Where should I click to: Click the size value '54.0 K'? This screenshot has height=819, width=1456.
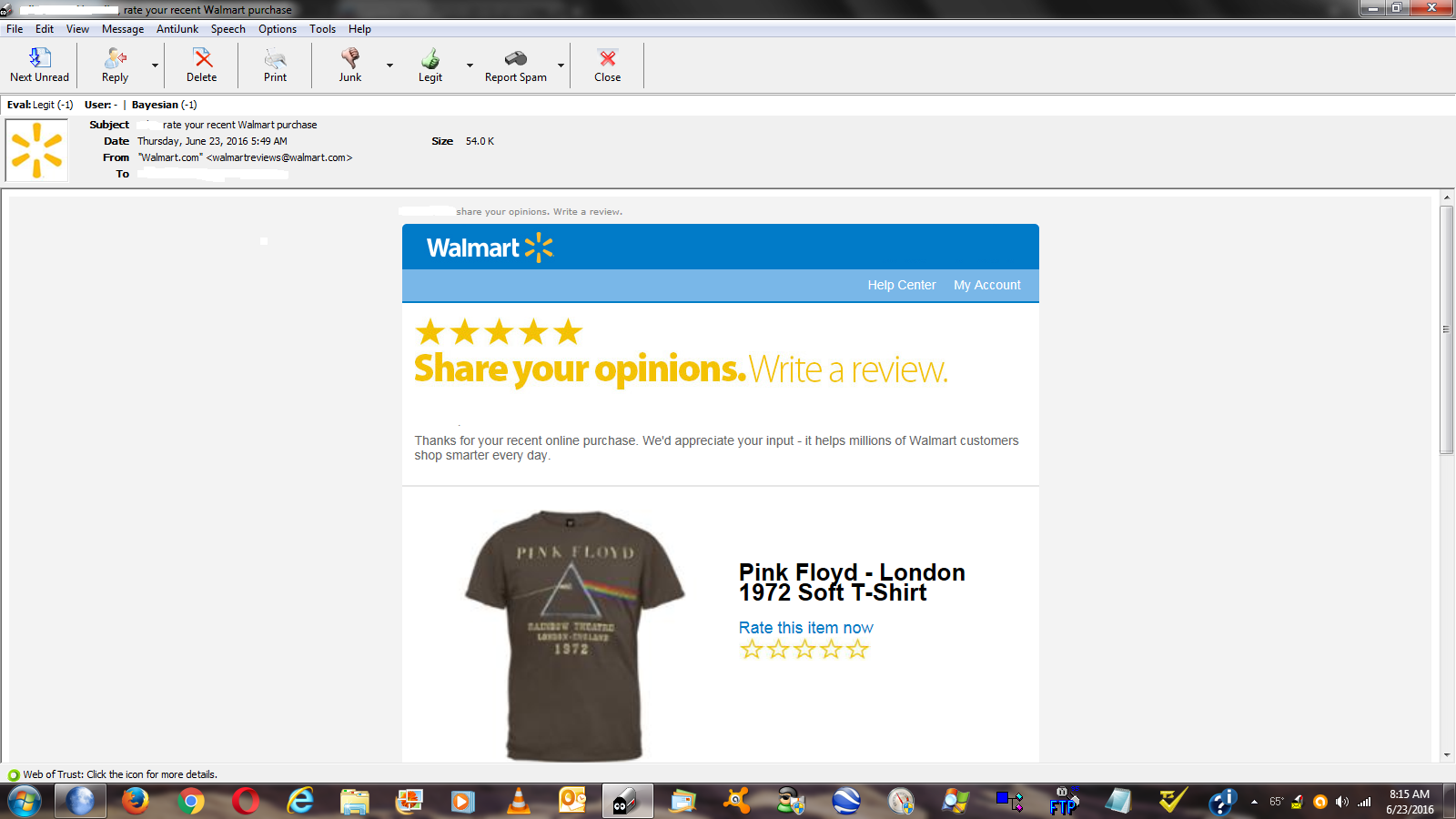[480, 141]
